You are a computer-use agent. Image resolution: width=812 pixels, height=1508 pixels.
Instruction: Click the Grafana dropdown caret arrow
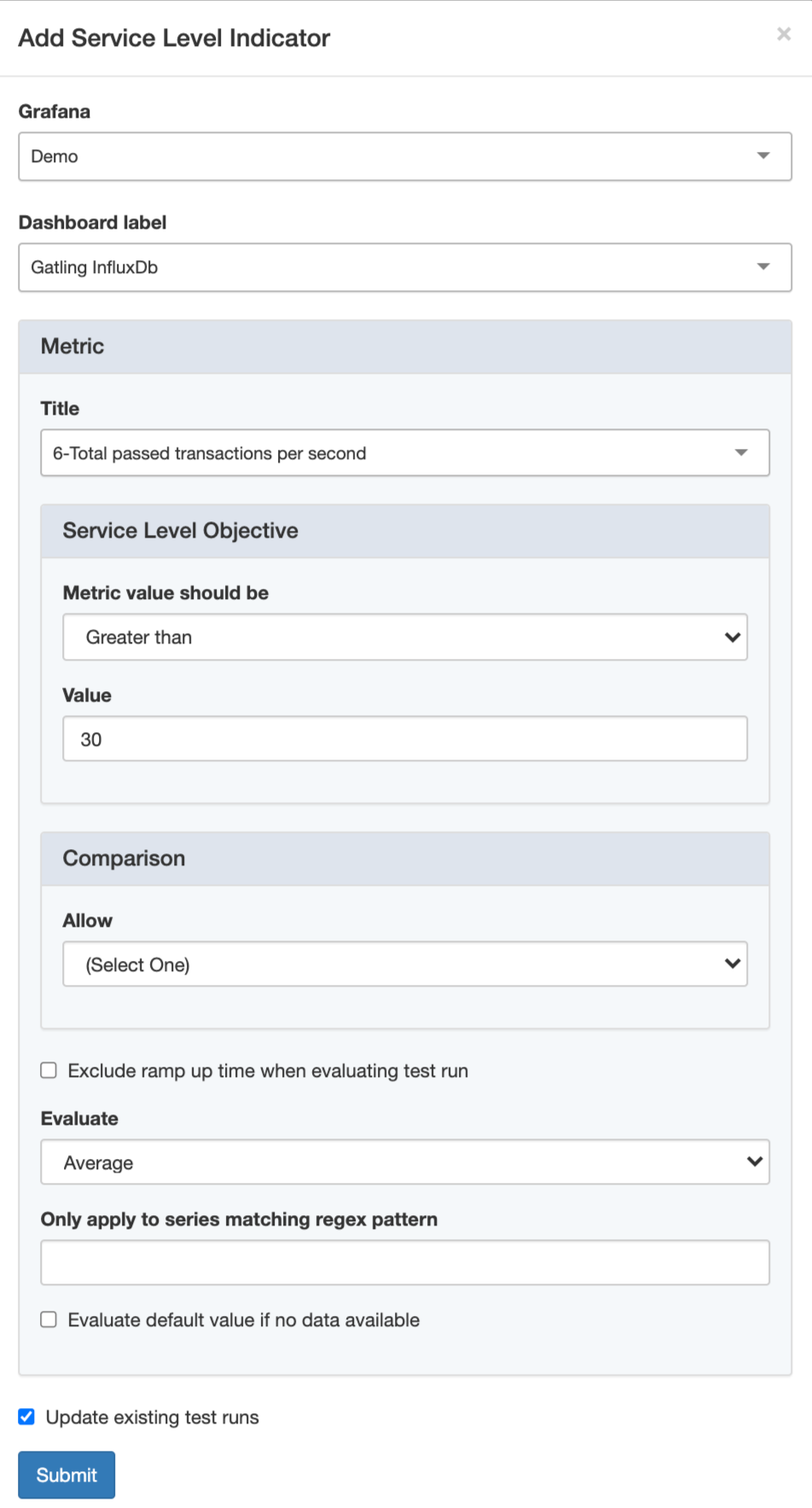(763, 155)
